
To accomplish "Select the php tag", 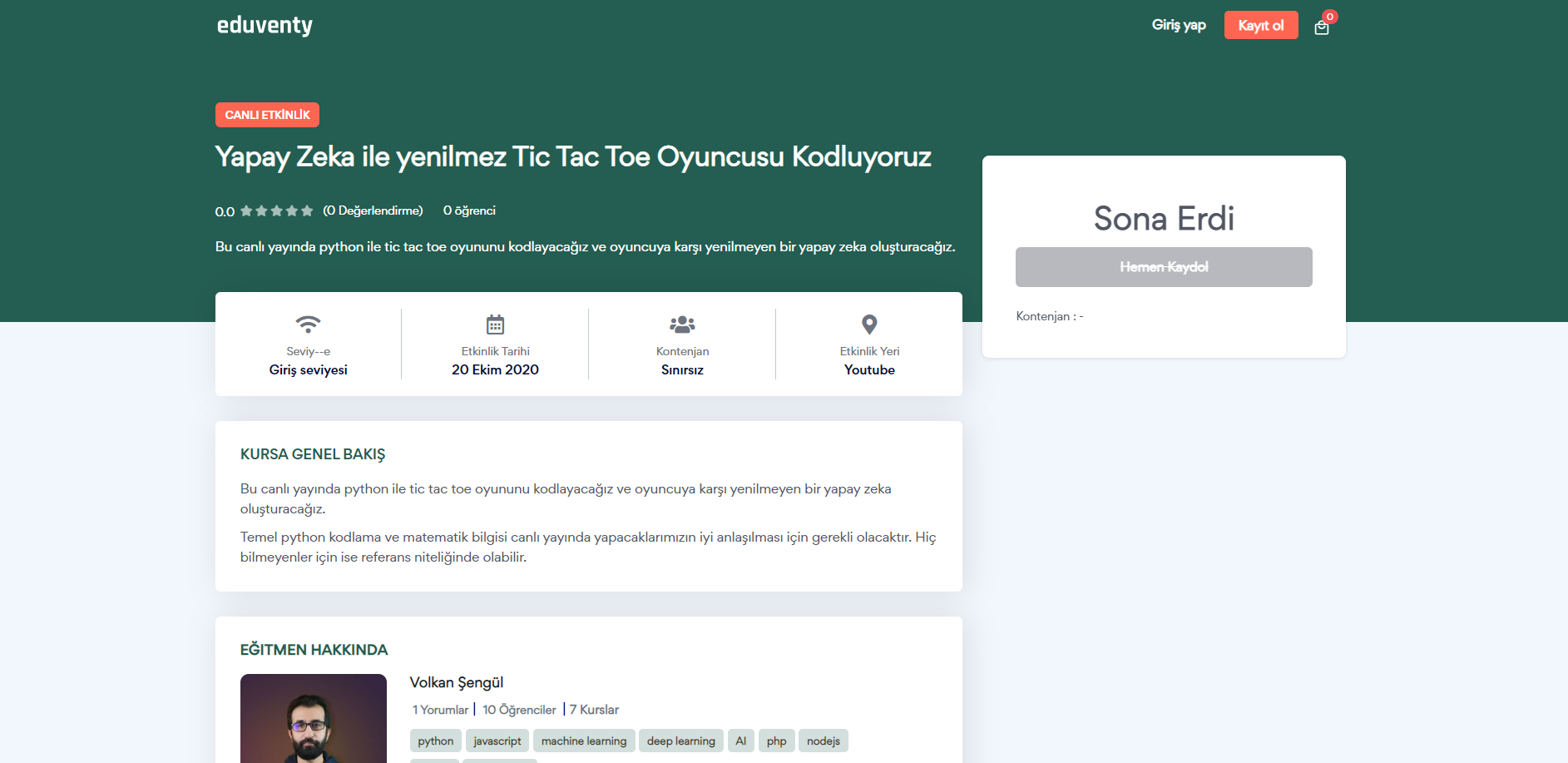I will pyautogui.click(x=777, y=741).
